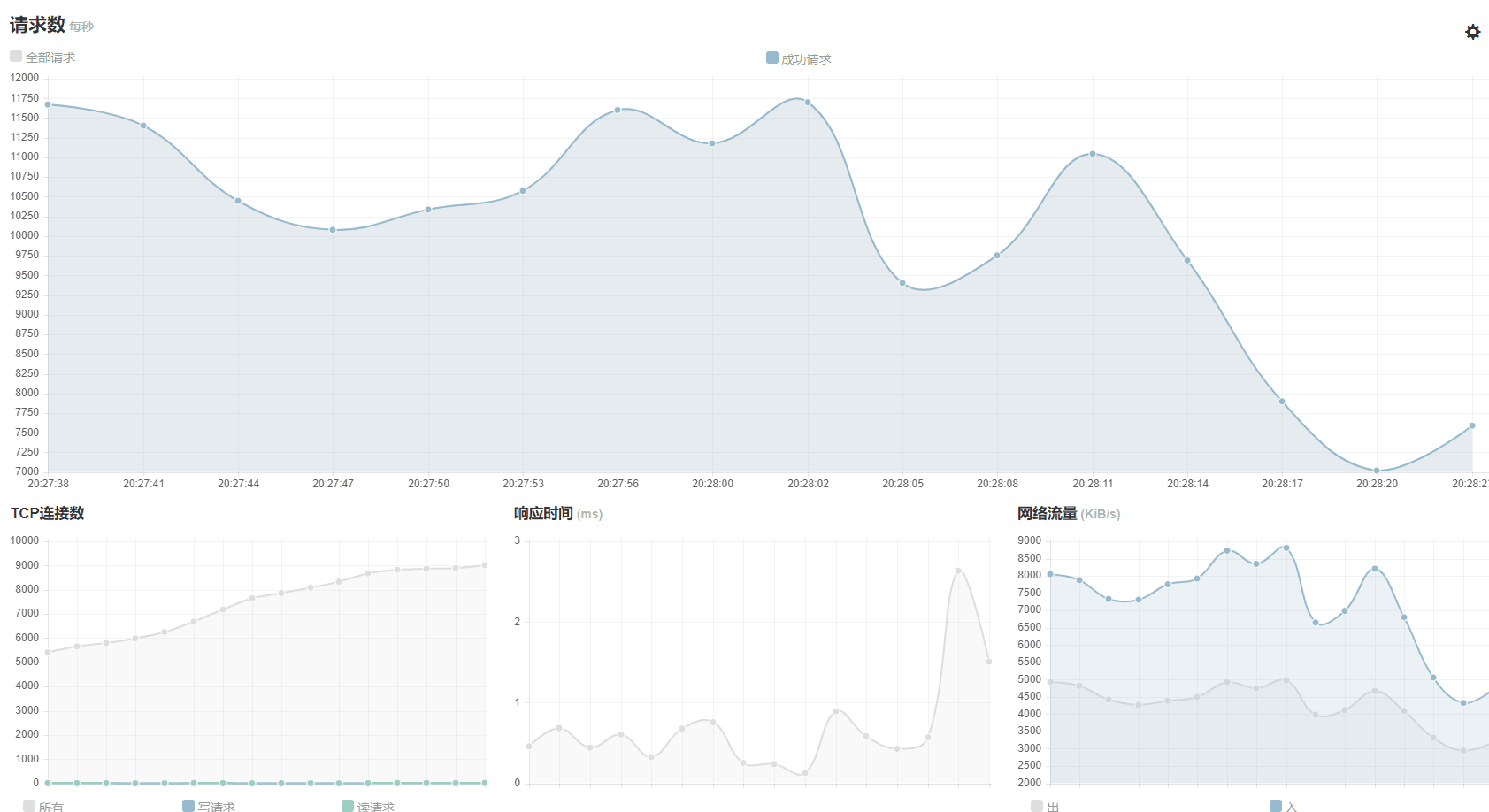Select the request data point at 20:28:11
The height and width of the screenshot is (812, 1489).
(x=1093, y=154)
